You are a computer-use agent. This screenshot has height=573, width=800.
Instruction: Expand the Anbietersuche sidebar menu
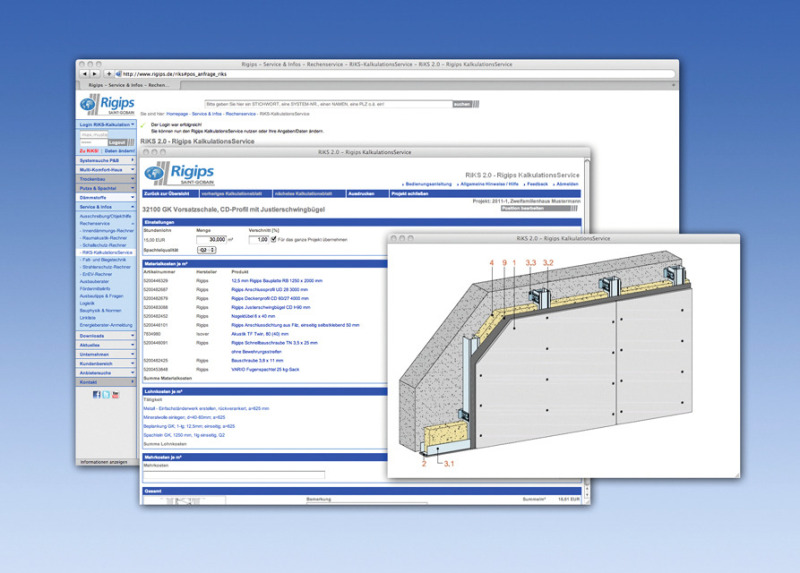106,372
